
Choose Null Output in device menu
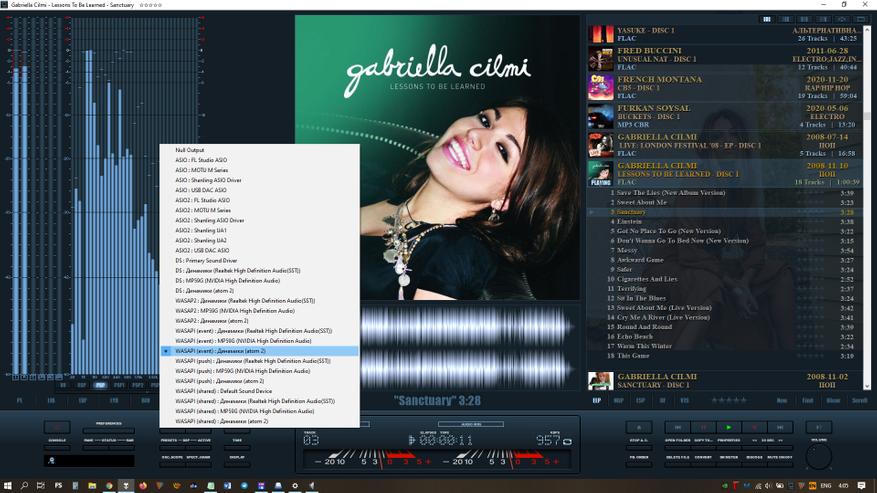[x=259, y=150]
